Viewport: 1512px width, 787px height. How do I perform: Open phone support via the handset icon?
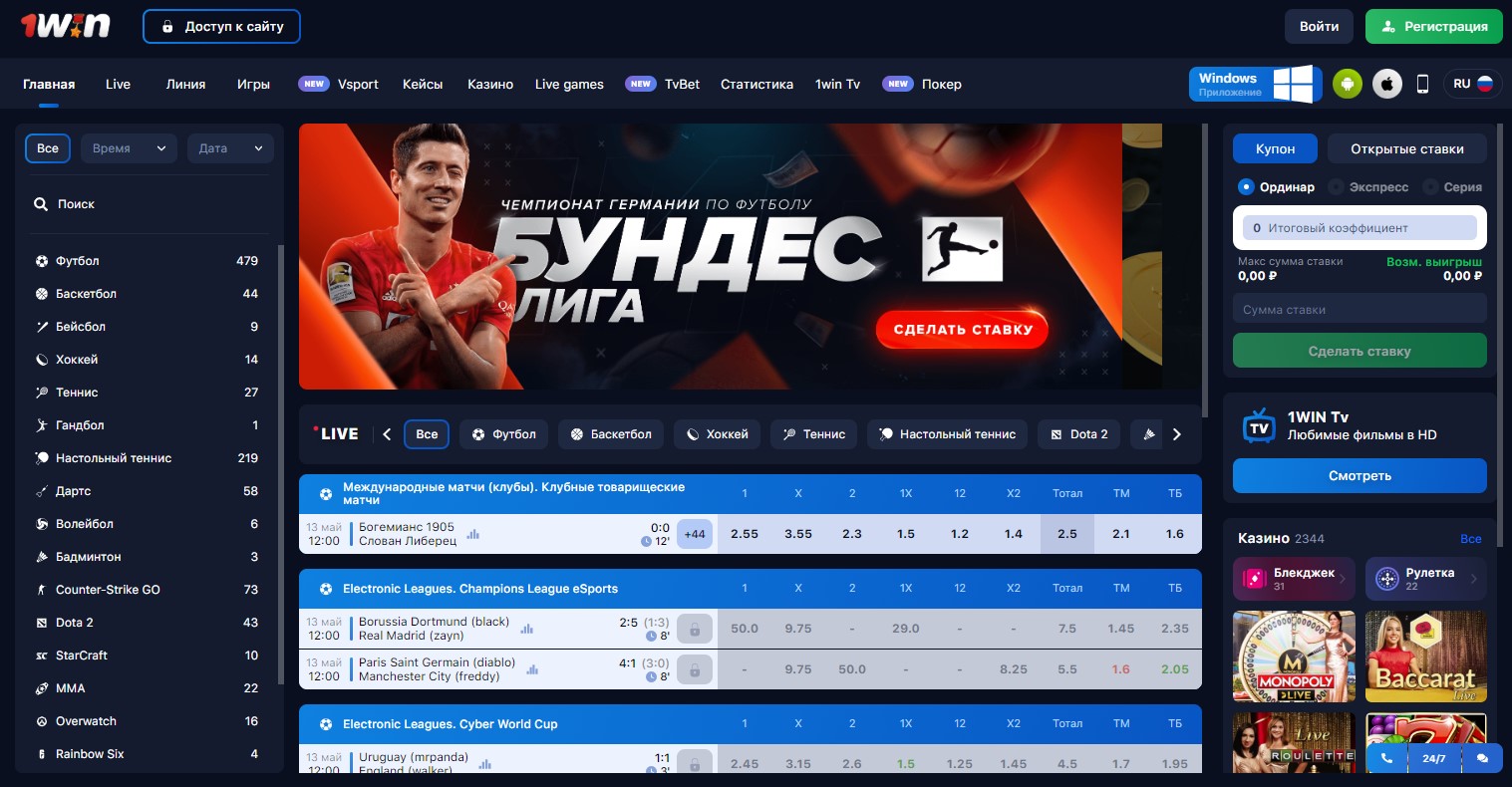[1386, 758]
